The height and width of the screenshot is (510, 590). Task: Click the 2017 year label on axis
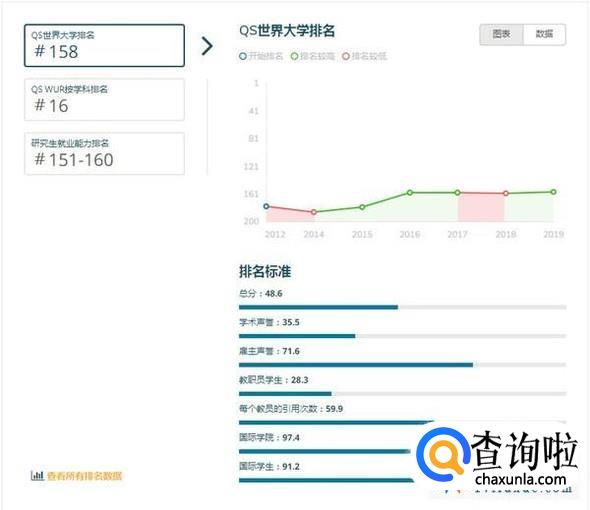coord(458,234)
